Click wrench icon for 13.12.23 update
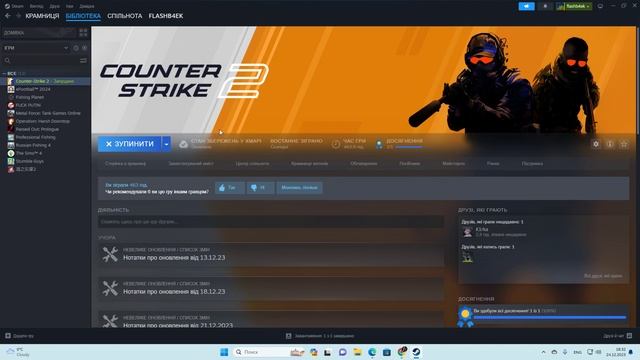The width and height of the screenshot is (640, 360). point(110,254)
